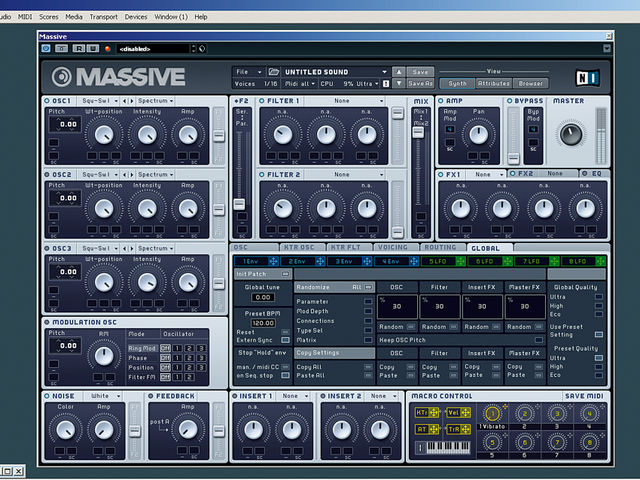This screenshot has width=640, height=480.
Task: Click the TrR macro source handle
Action: 465,429
